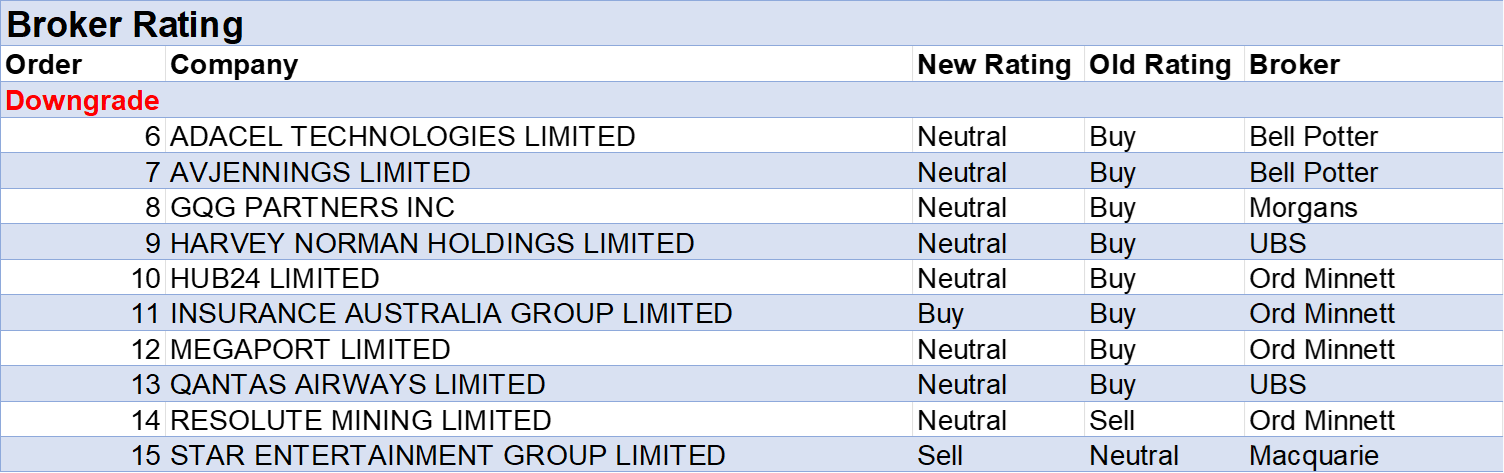Click the red Downgrade heading
Image resolution: width=1504 pixels, height=473 pixels.
(82, 101)
